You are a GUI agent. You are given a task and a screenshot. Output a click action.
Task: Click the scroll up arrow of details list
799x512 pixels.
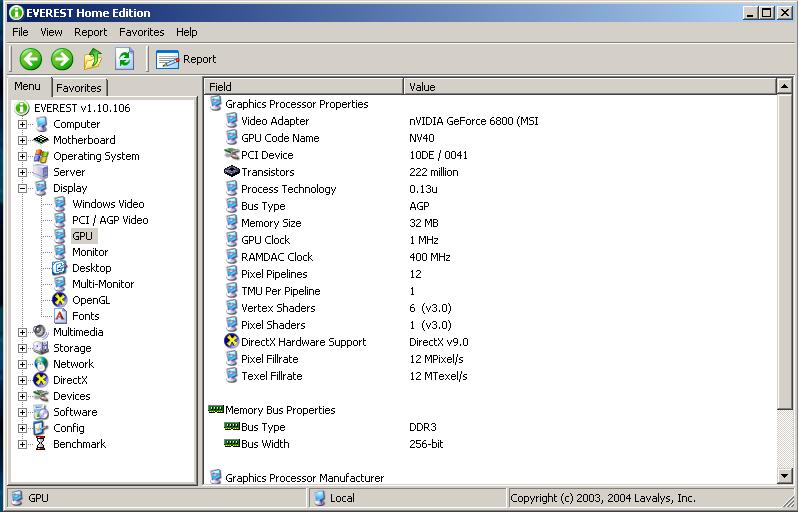(x=785, y=87)
